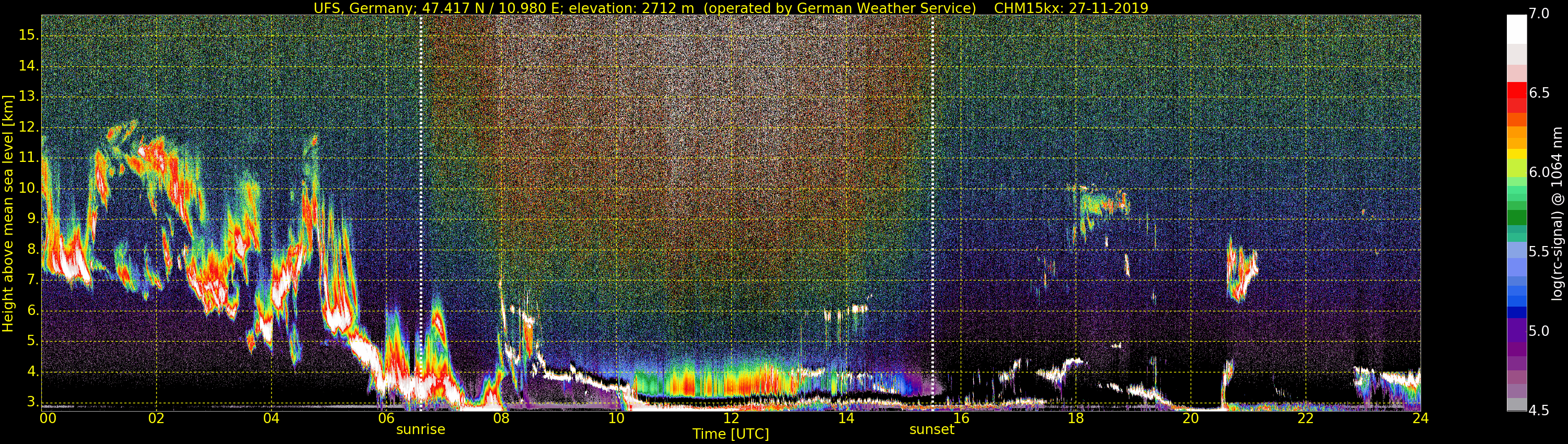Screen dimensions: 1568x444
Task: Click the white dotted sunset marker line
Action: [x=932, y=213]
